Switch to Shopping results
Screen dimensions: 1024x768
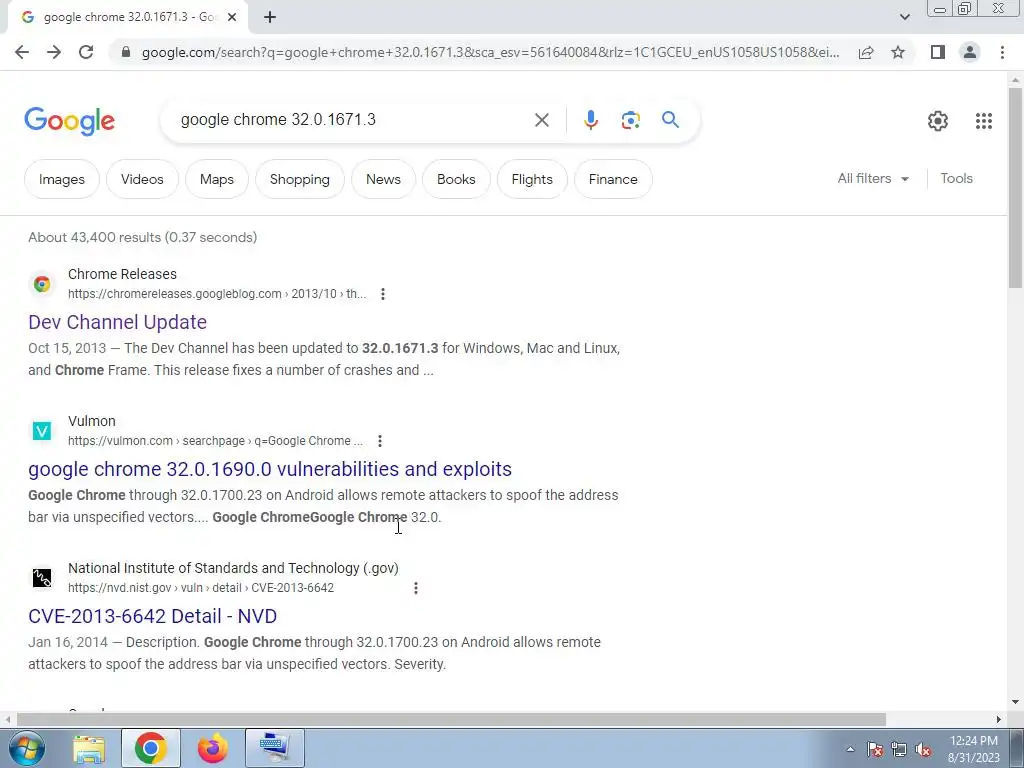(300, 179)
